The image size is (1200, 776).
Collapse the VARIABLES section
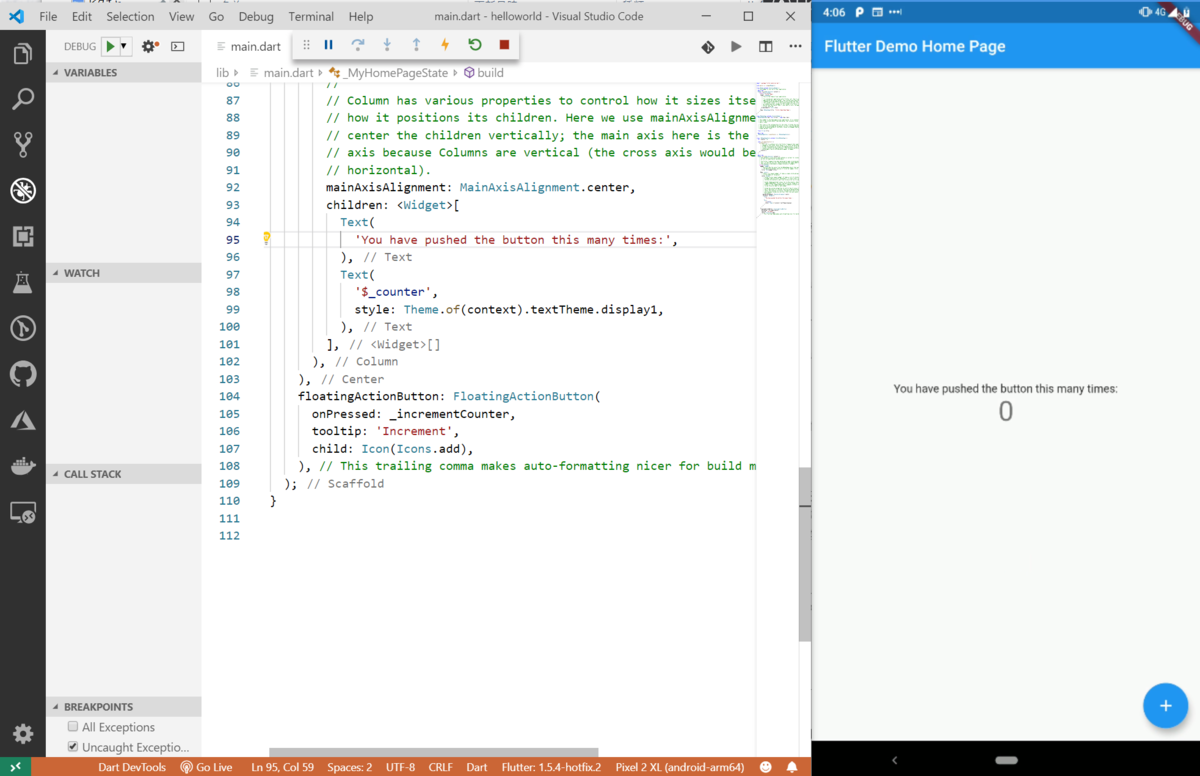point(123,73)
